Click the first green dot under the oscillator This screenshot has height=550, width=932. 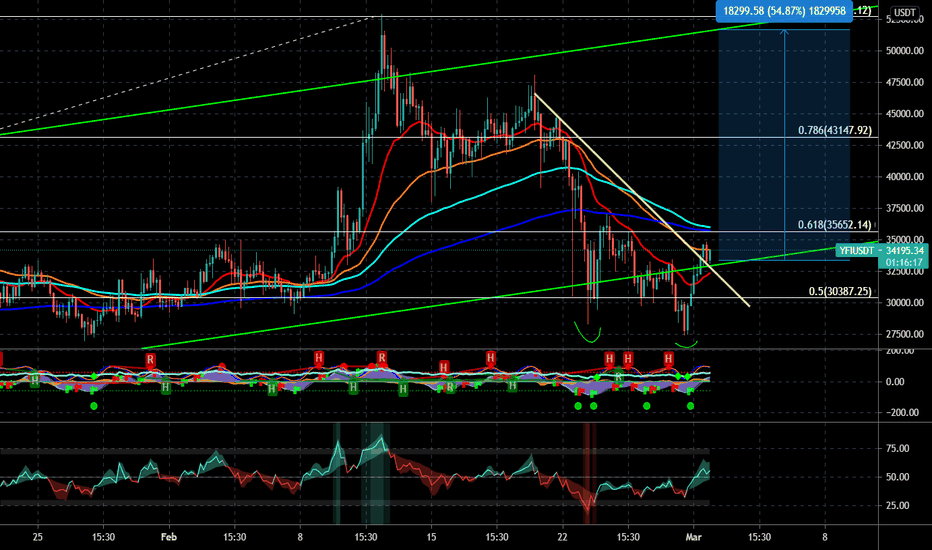tap(94, 406)
